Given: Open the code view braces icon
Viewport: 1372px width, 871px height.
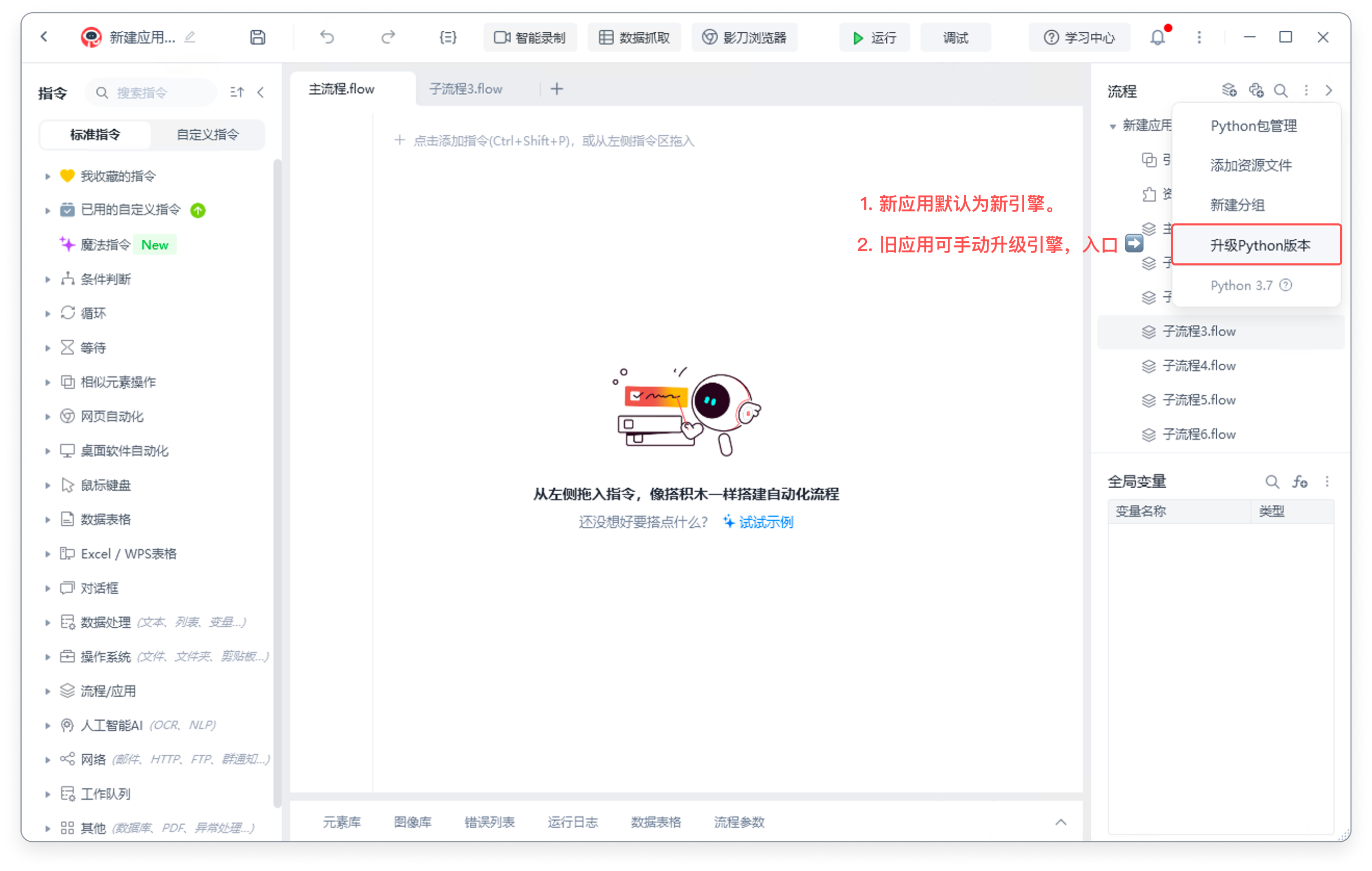Looking at the screenshot, I should (448, 37).
